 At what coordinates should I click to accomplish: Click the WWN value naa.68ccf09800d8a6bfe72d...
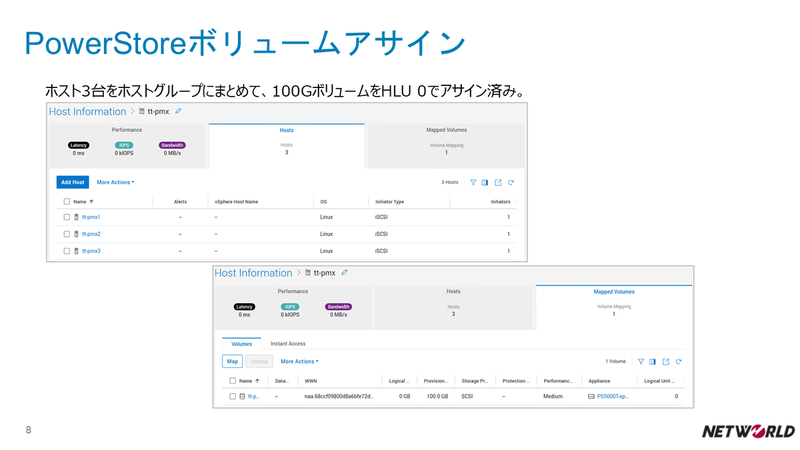click(x=339, y=396)
